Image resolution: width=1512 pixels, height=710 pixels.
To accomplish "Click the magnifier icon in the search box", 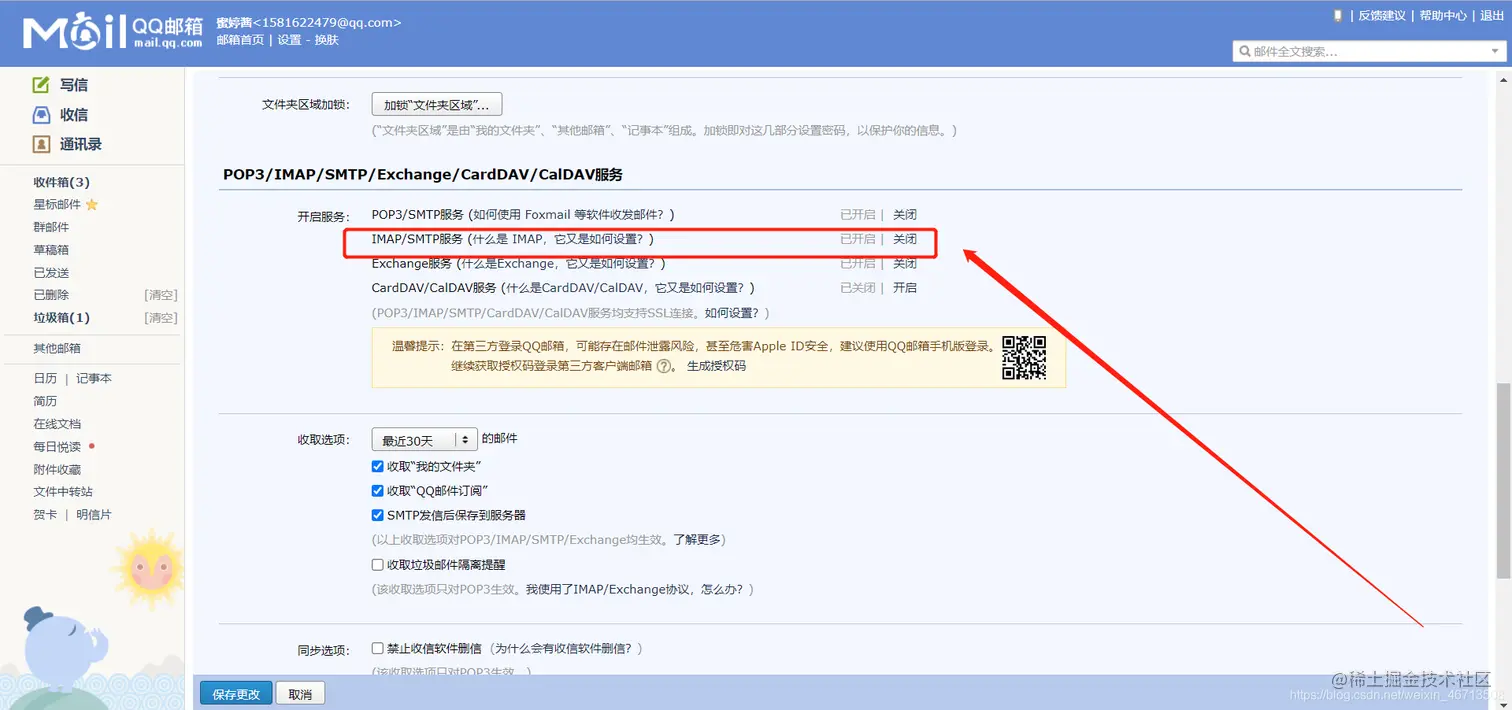I will click(x=1245, y=49).
